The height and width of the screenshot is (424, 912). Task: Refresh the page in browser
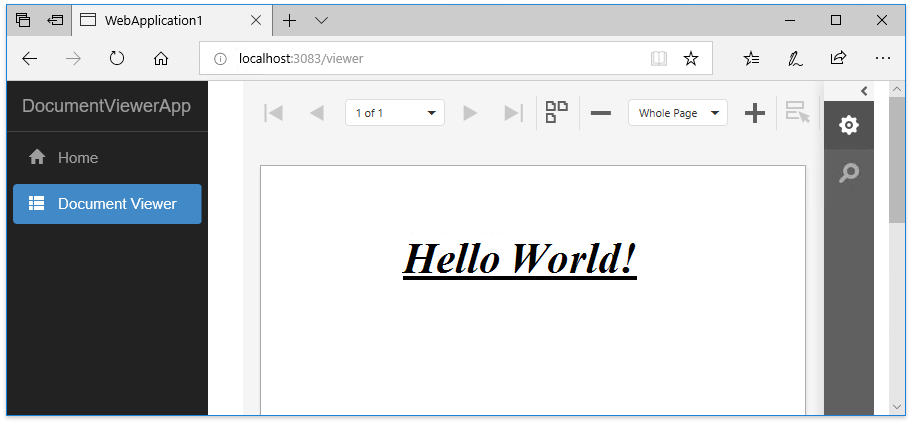pos(117,59)
